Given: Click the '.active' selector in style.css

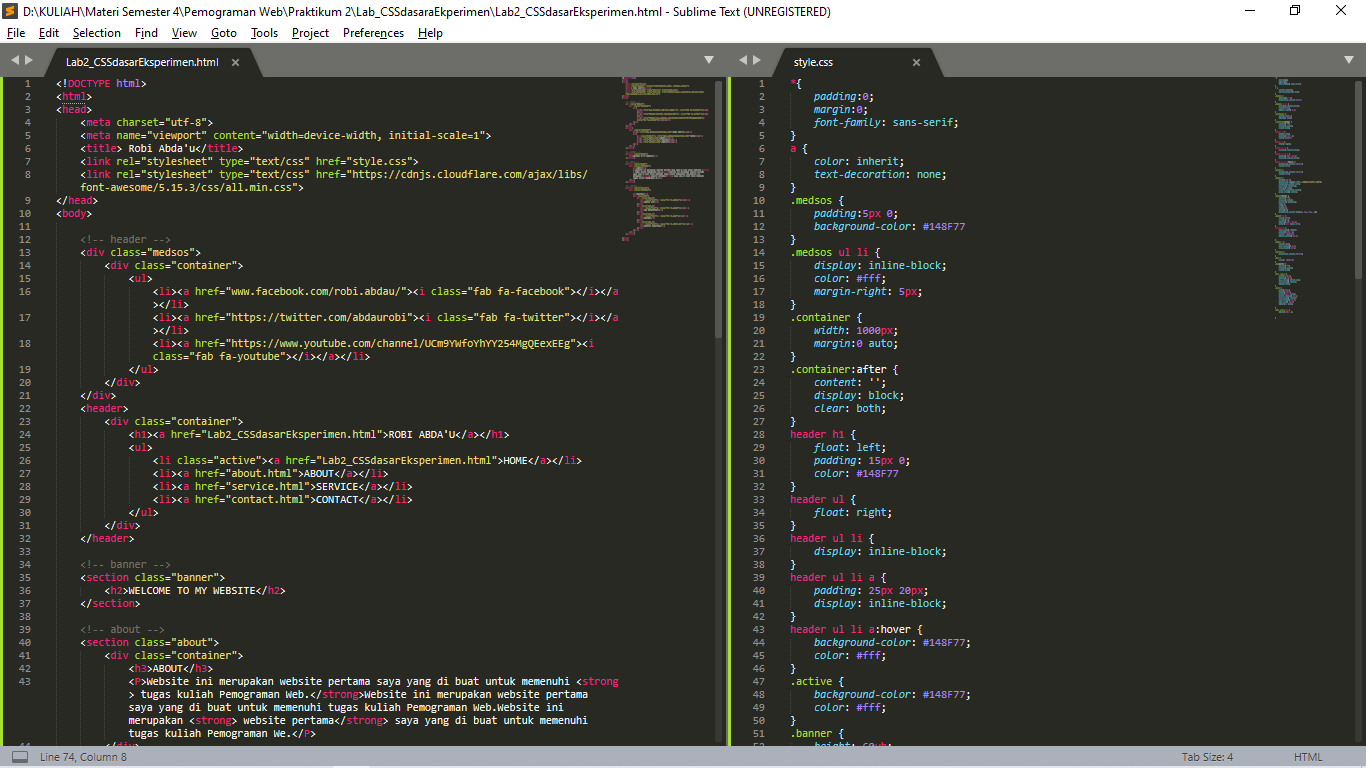Looking at the screenshot, I should coord(811,681).
